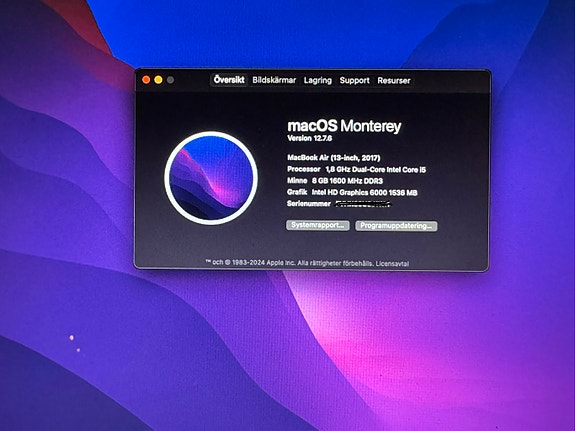Click the greyed-out zoom window button
Viewport: 575px width, 431px height.
click(171, 80)
